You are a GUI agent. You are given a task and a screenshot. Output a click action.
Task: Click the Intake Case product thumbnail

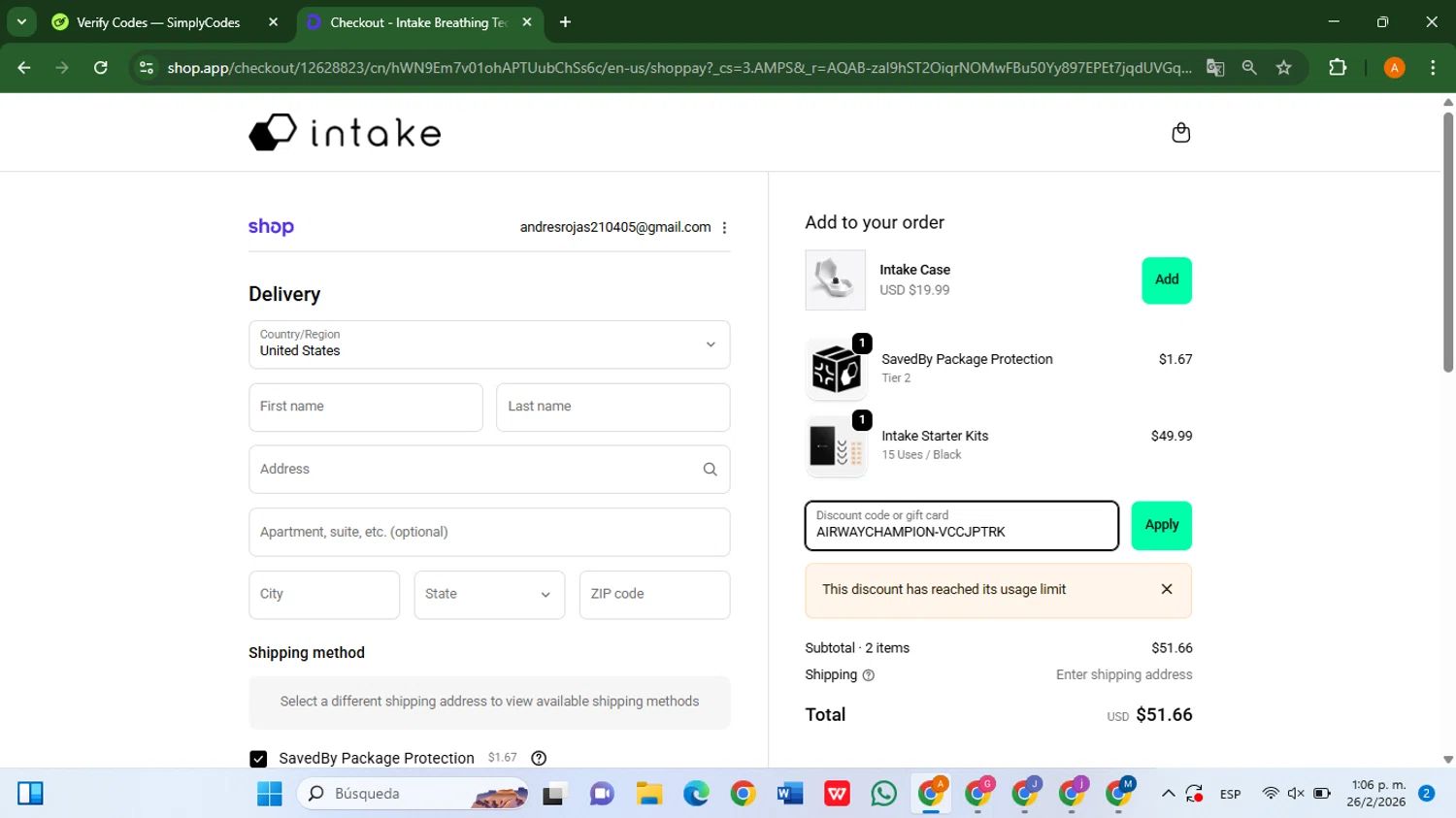(x=836, y=280)
